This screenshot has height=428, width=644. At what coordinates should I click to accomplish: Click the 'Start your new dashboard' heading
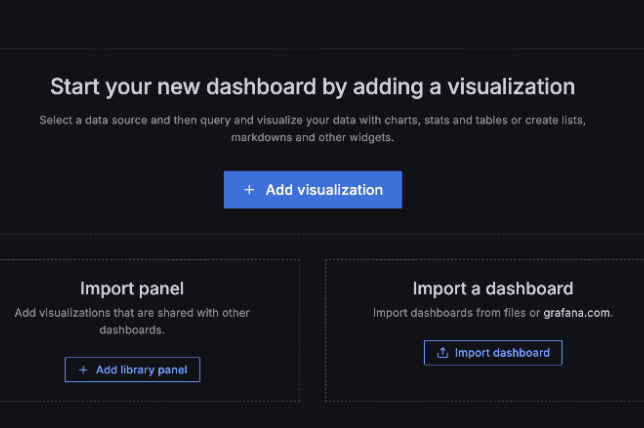(x=312, y=86)
